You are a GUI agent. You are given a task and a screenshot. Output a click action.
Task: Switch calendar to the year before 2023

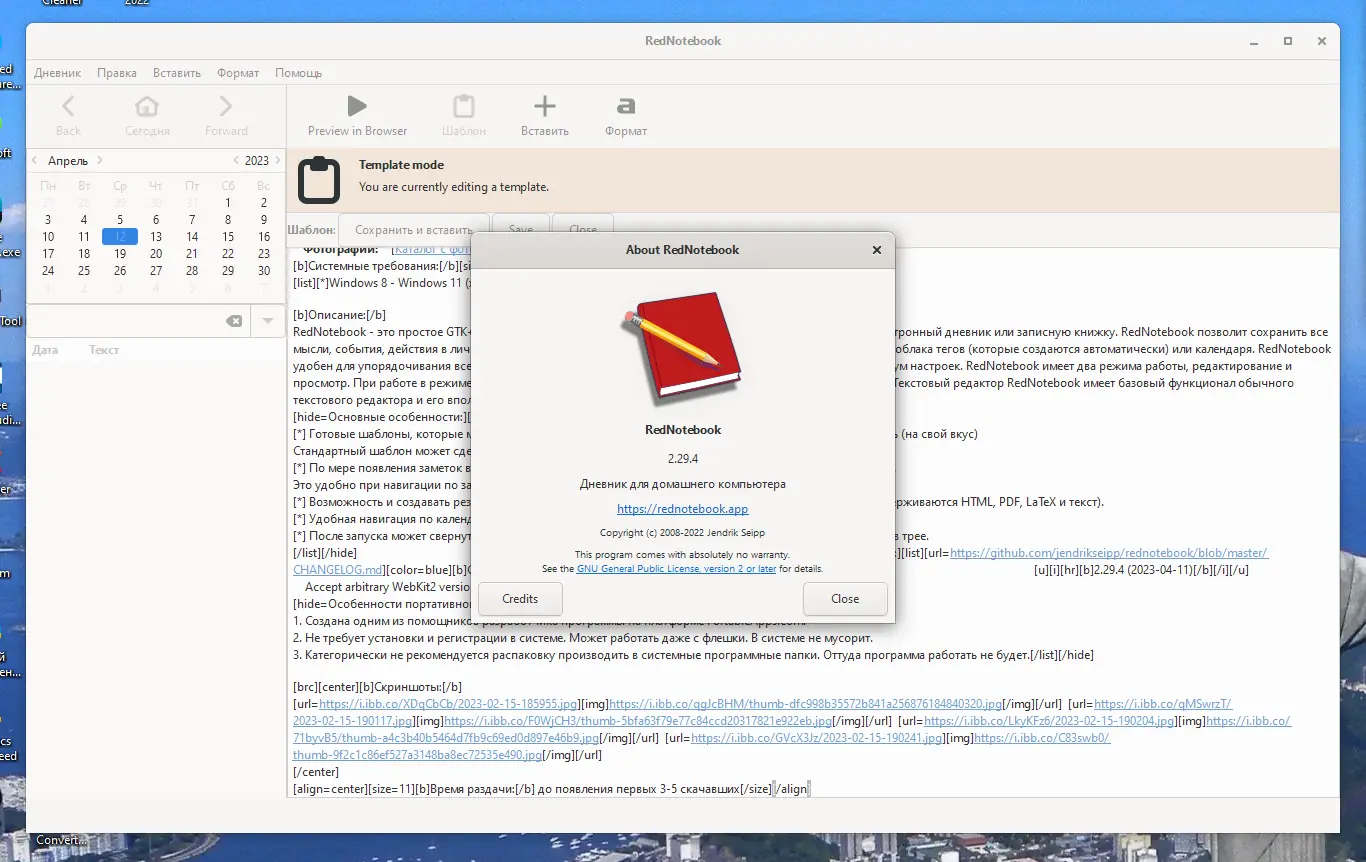pos(236,160)
